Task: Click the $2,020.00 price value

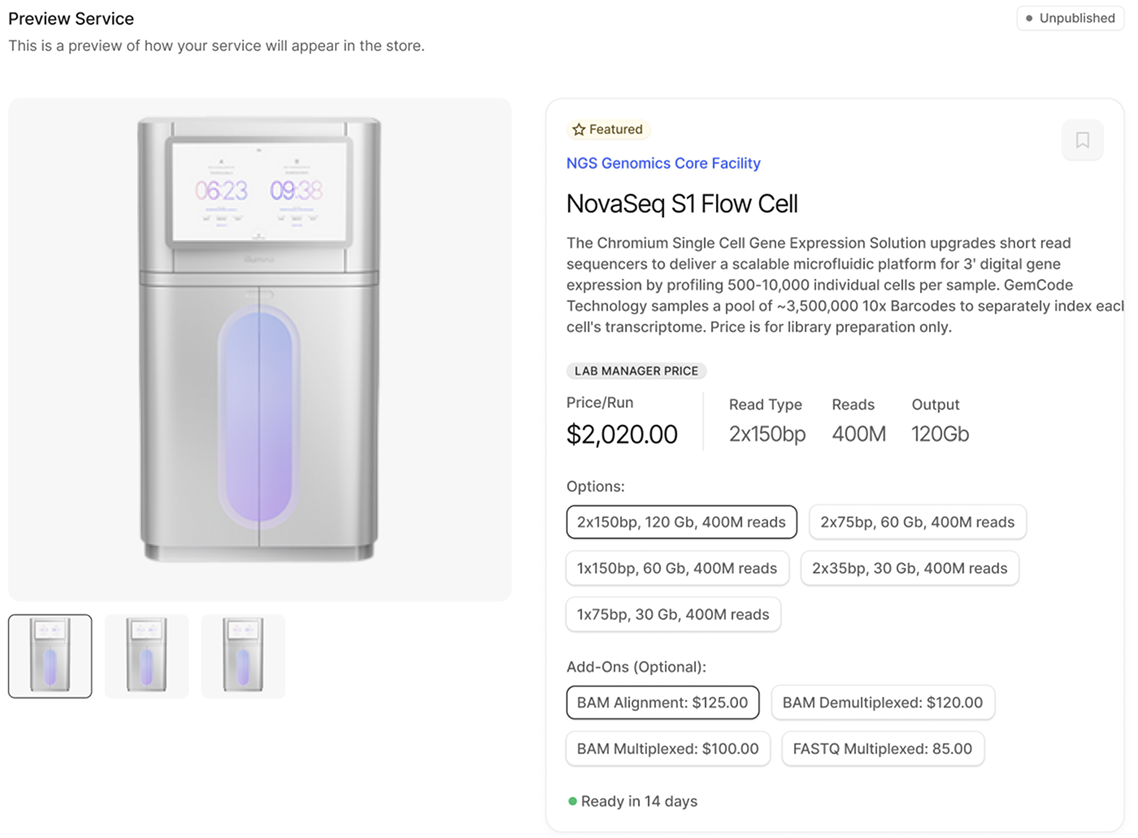Action: (622, 435)
